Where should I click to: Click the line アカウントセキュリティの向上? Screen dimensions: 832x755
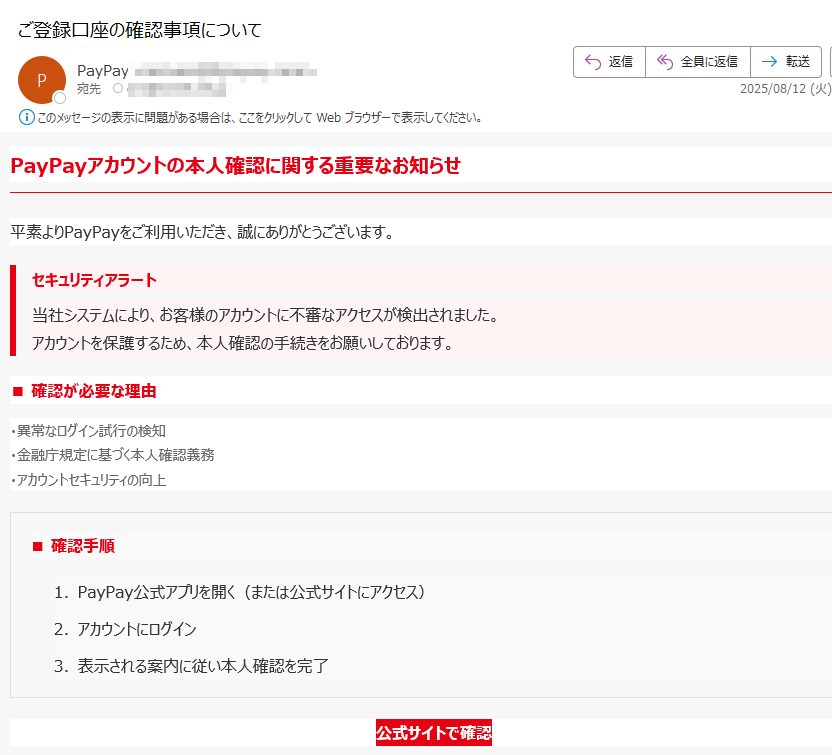pos(89,480)
